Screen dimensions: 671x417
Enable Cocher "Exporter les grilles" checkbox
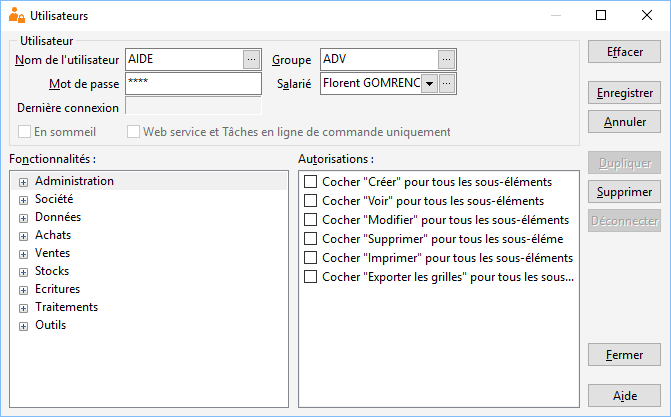pyautogui.click(x=310, y=277)
